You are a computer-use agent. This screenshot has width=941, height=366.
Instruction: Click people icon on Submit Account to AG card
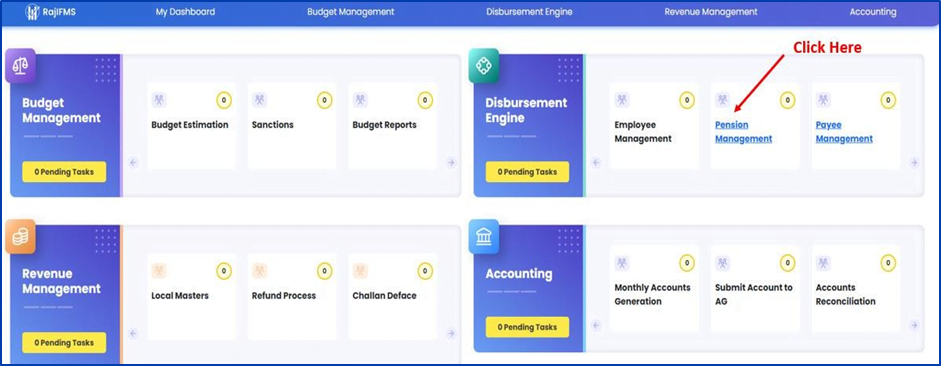tap(723, 262)
